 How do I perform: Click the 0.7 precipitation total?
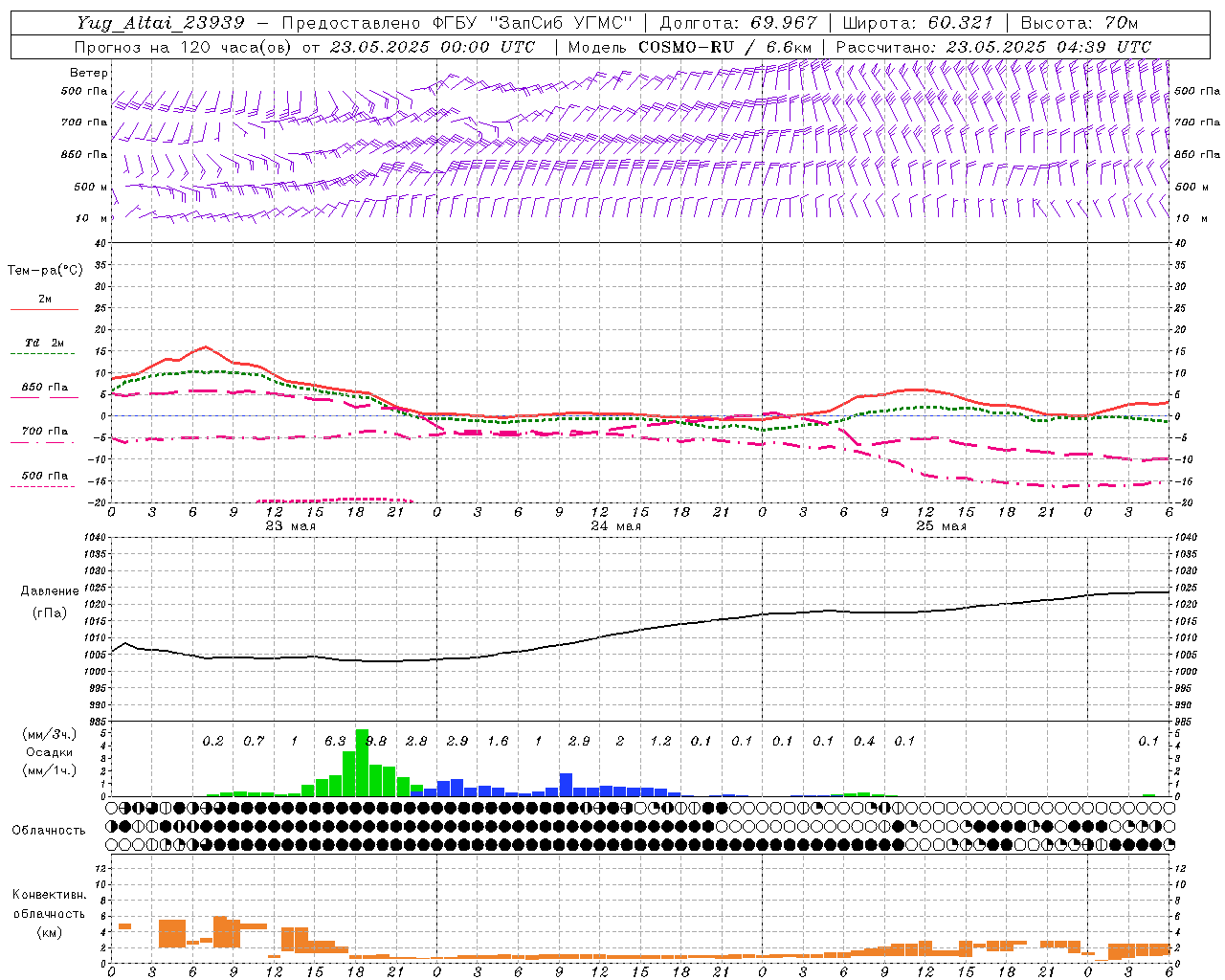coord(254,741)
